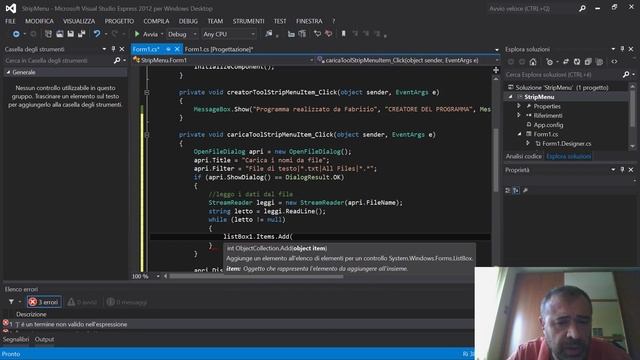
Task: Start debugging with the Avvia button
Action: click(146, 34)
